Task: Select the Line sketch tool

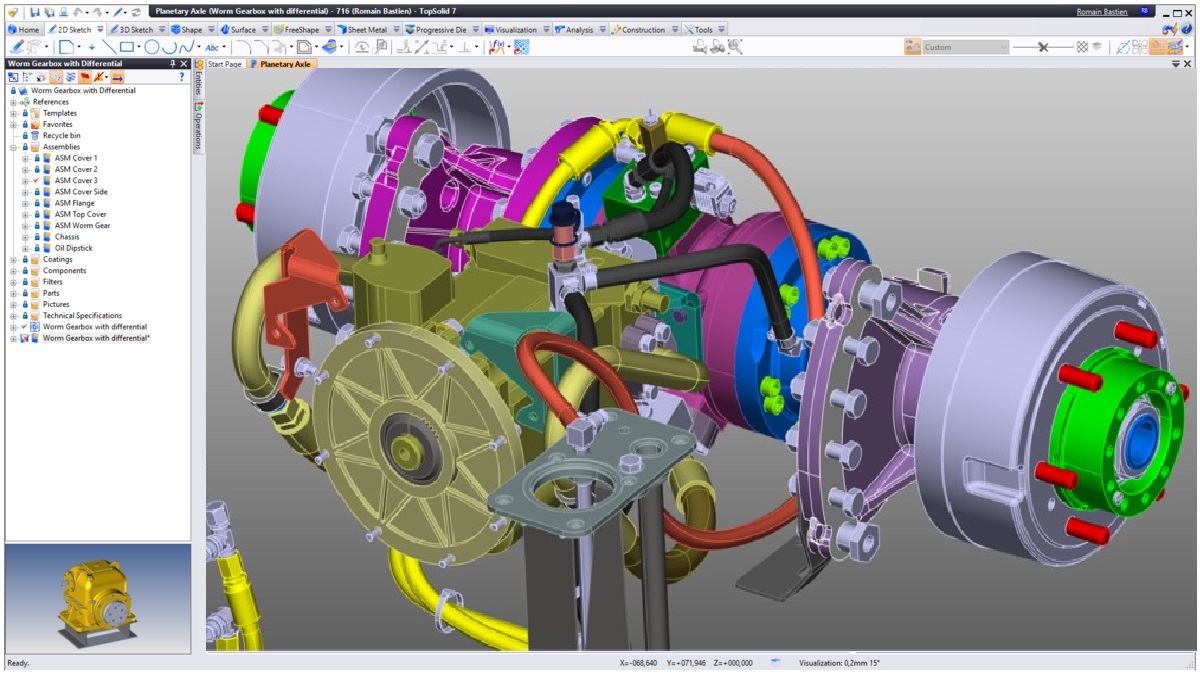Action: tap(109, 47)
